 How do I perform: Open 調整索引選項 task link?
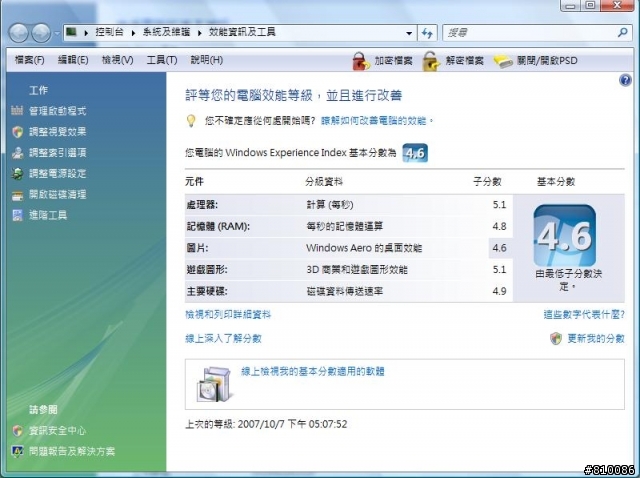(58, 153)
